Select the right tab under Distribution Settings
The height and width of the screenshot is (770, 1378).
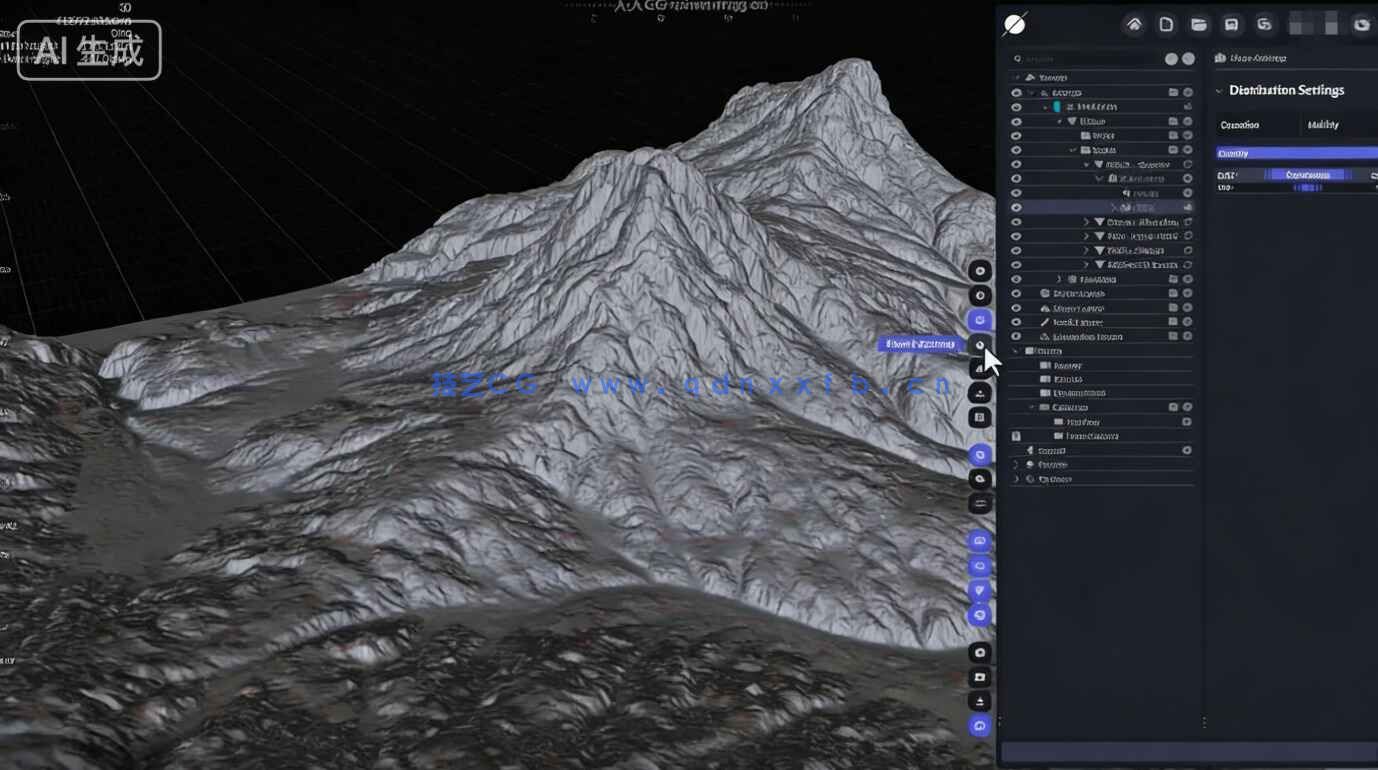[1323, 125]
